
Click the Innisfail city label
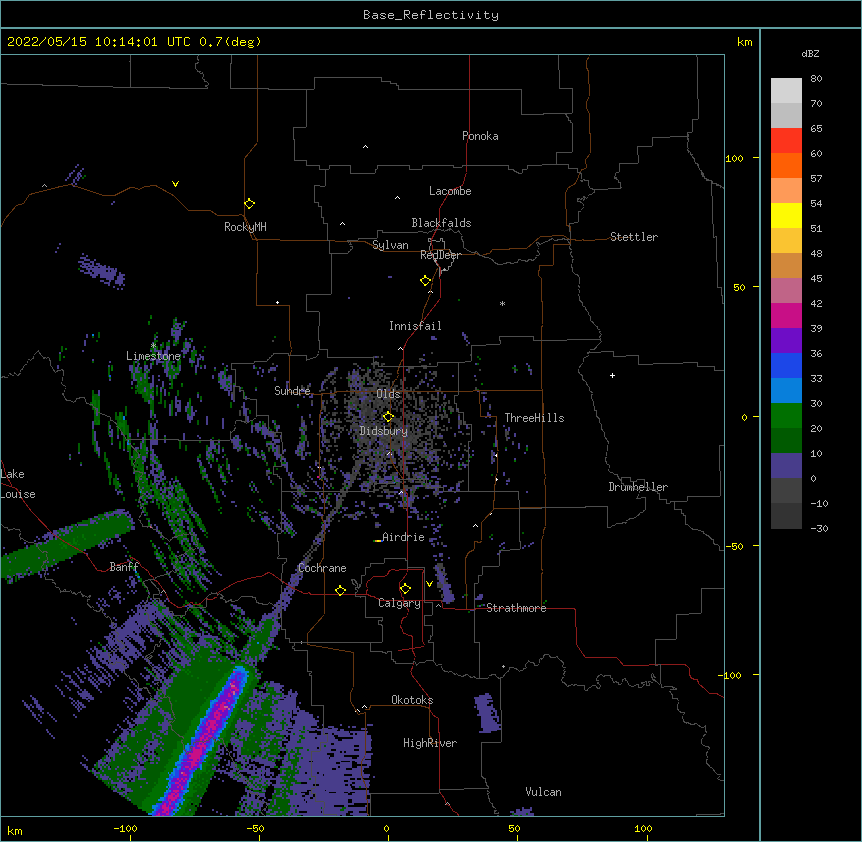point(415,326)
